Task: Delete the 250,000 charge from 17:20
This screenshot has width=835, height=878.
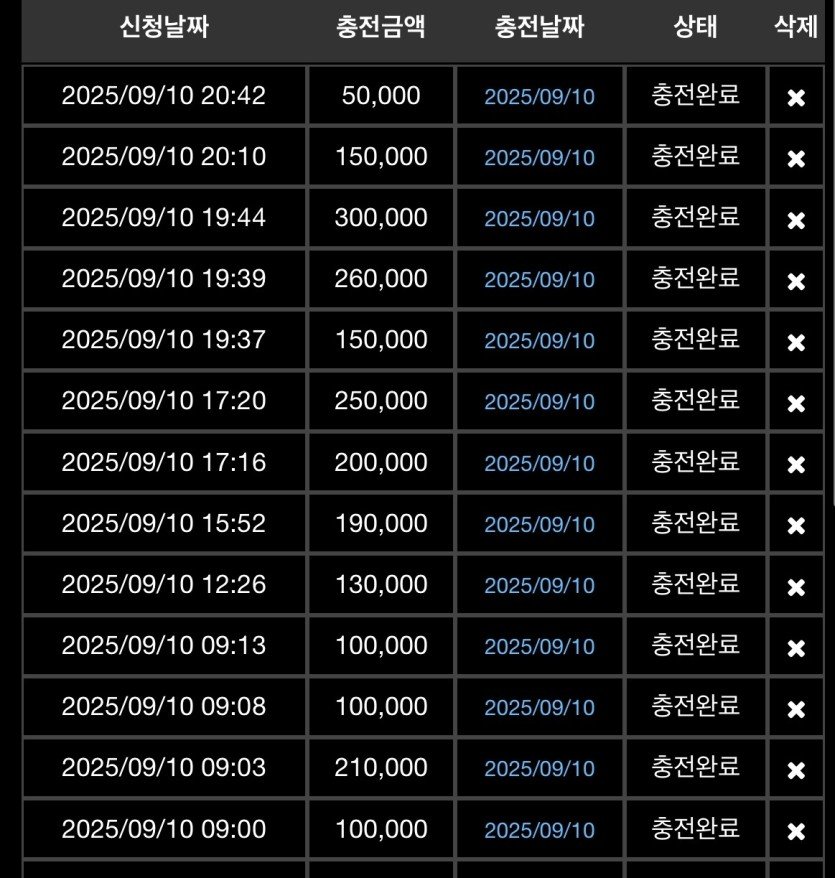Action: coord(796,404)
